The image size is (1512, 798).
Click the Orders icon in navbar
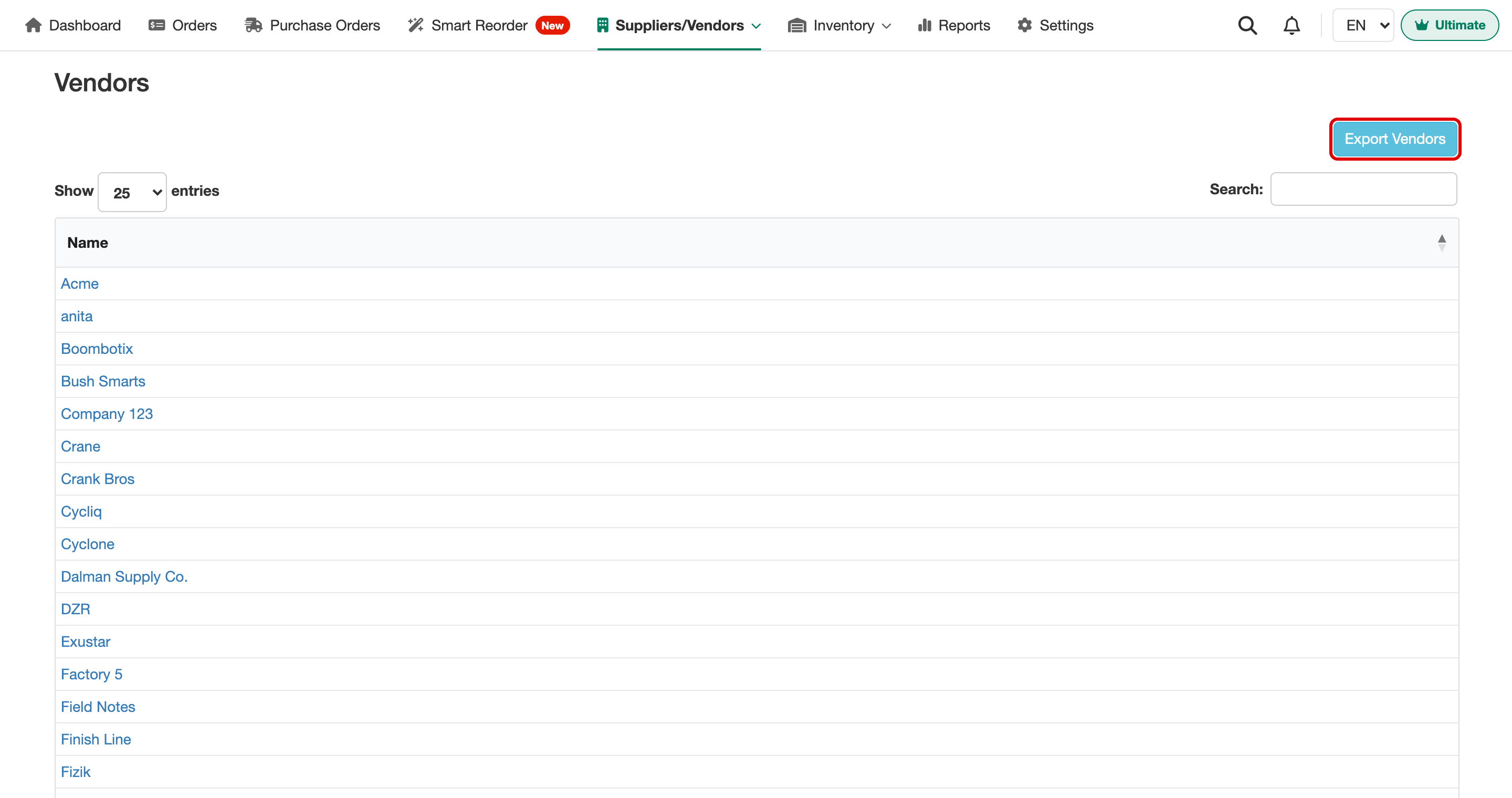(157, 25)
